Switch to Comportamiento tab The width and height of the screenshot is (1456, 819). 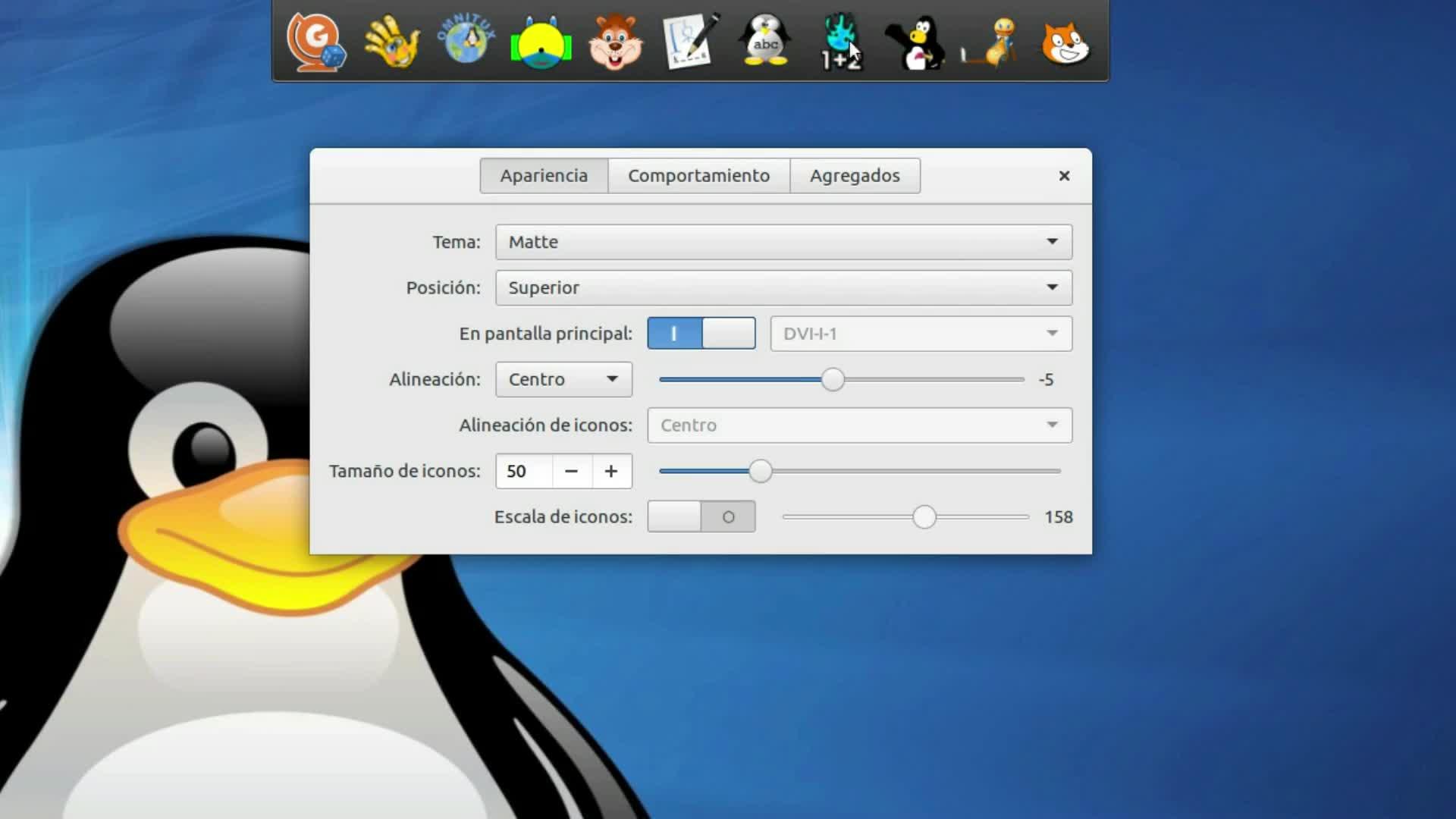[698, 176]
